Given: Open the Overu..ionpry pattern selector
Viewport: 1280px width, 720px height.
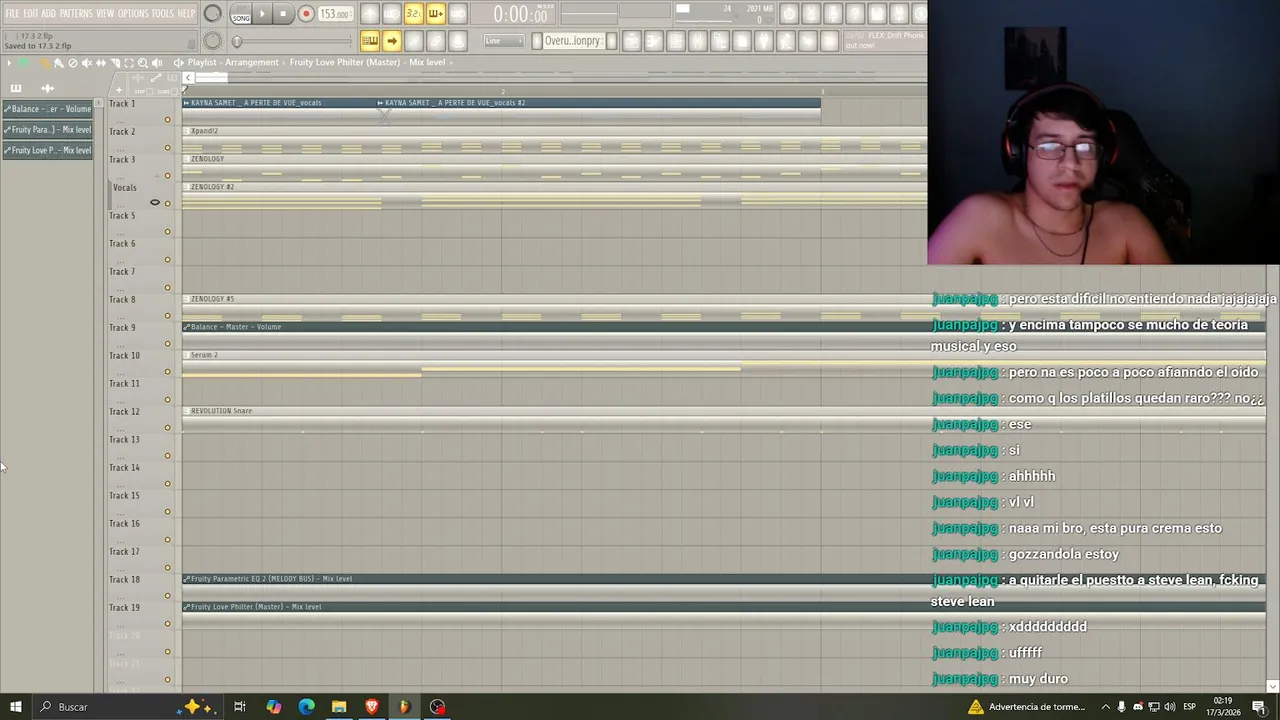Looking at the screenshot, I should (x=574, y=41).
